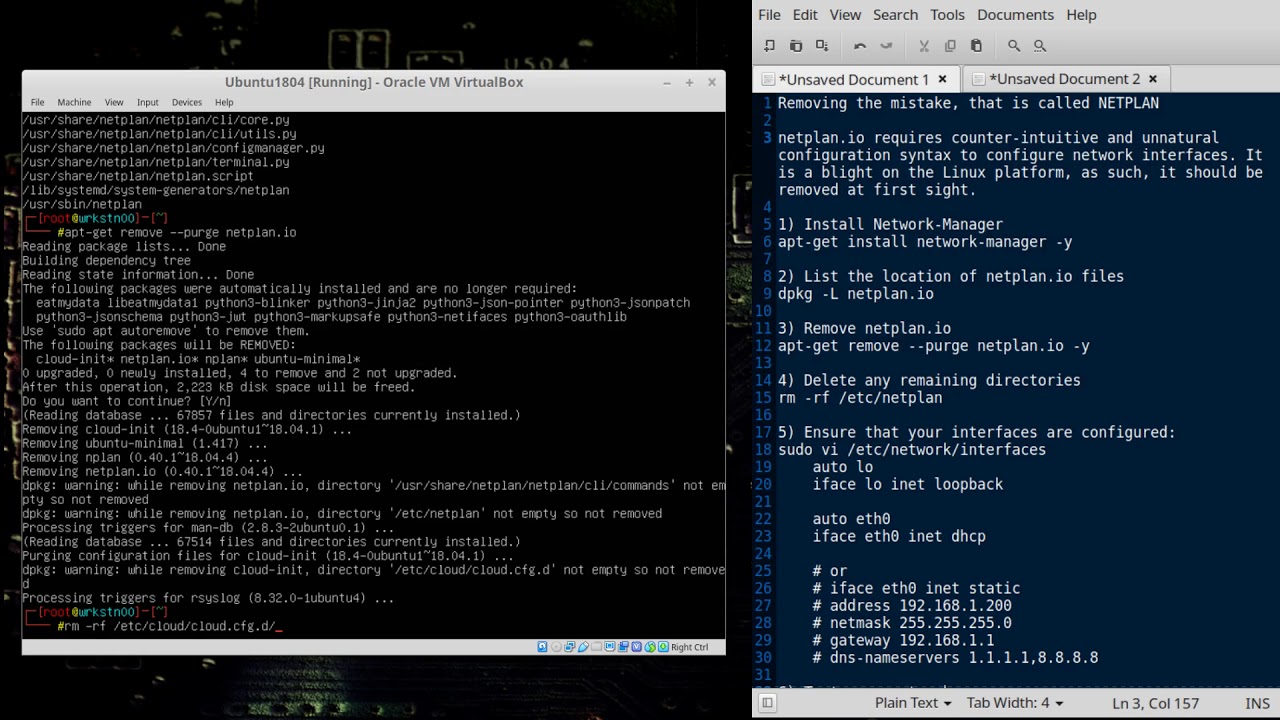Open VirtualBox Help menu

pyautogui.click(x=224, y=102)
